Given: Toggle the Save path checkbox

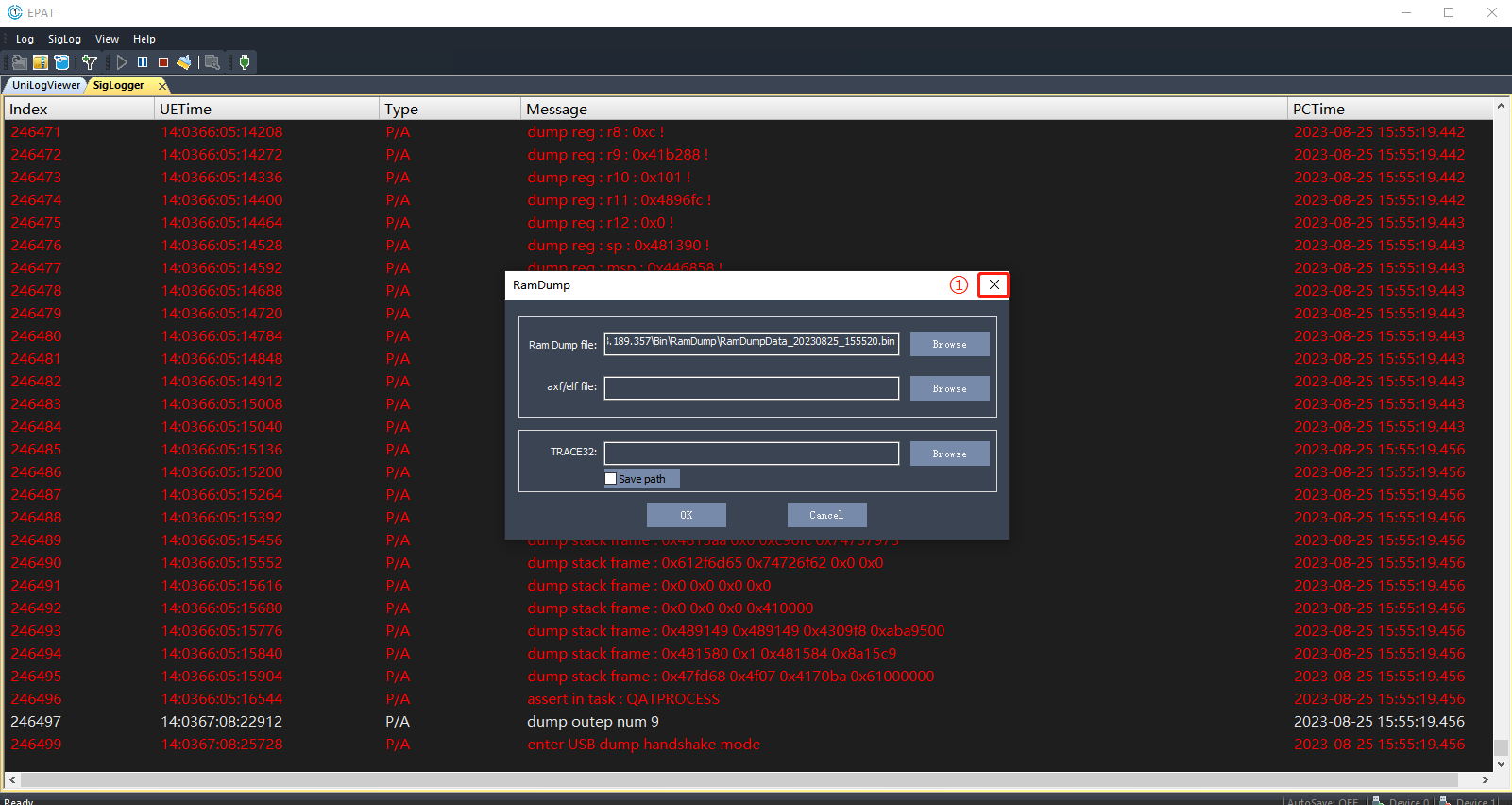Looking at the screenshot, I should [x=611, y=479].
